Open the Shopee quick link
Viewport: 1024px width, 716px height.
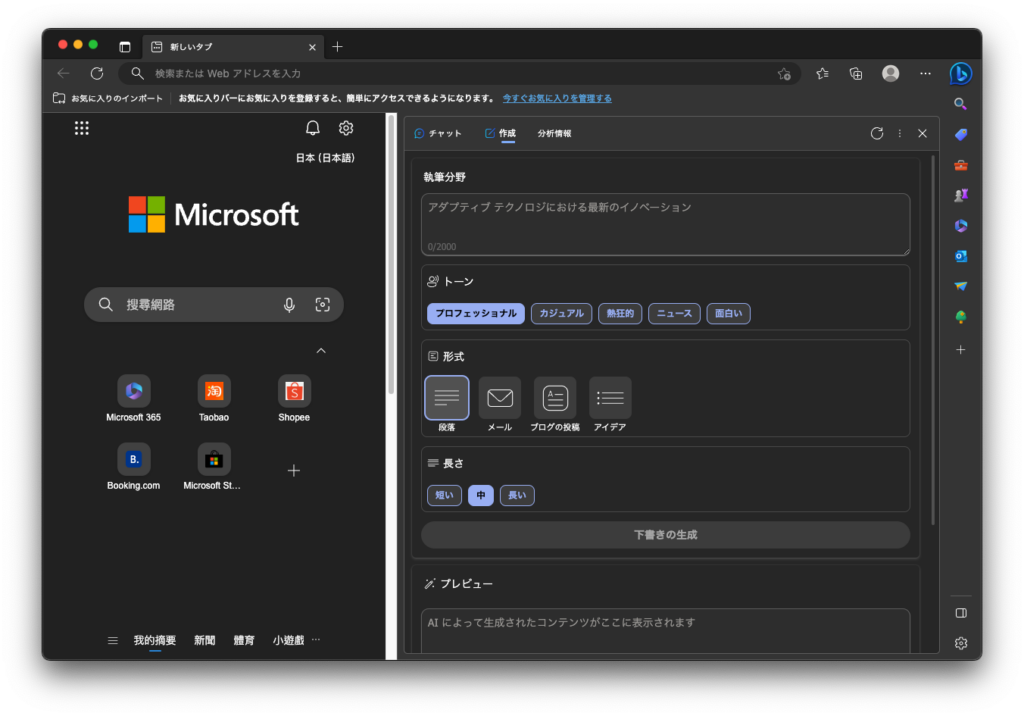click(294, 398)
